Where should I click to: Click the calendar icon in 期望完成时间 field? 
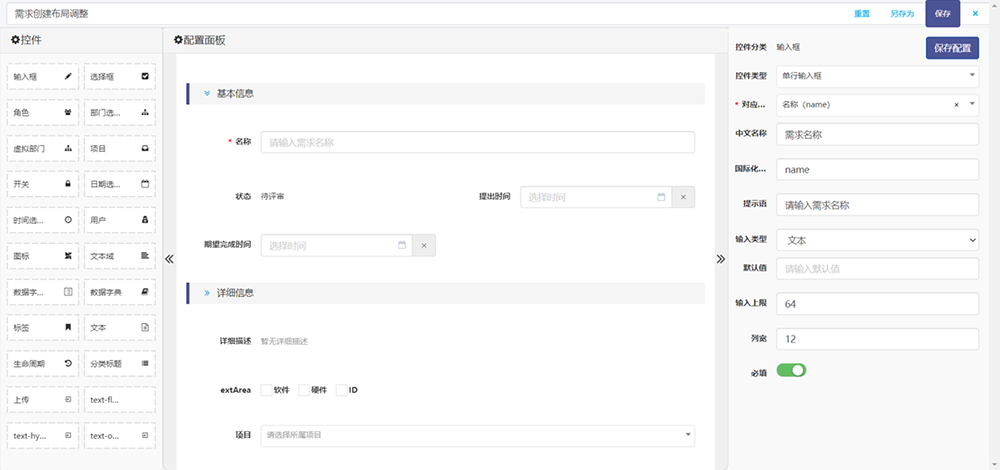[x=402, y=245]
